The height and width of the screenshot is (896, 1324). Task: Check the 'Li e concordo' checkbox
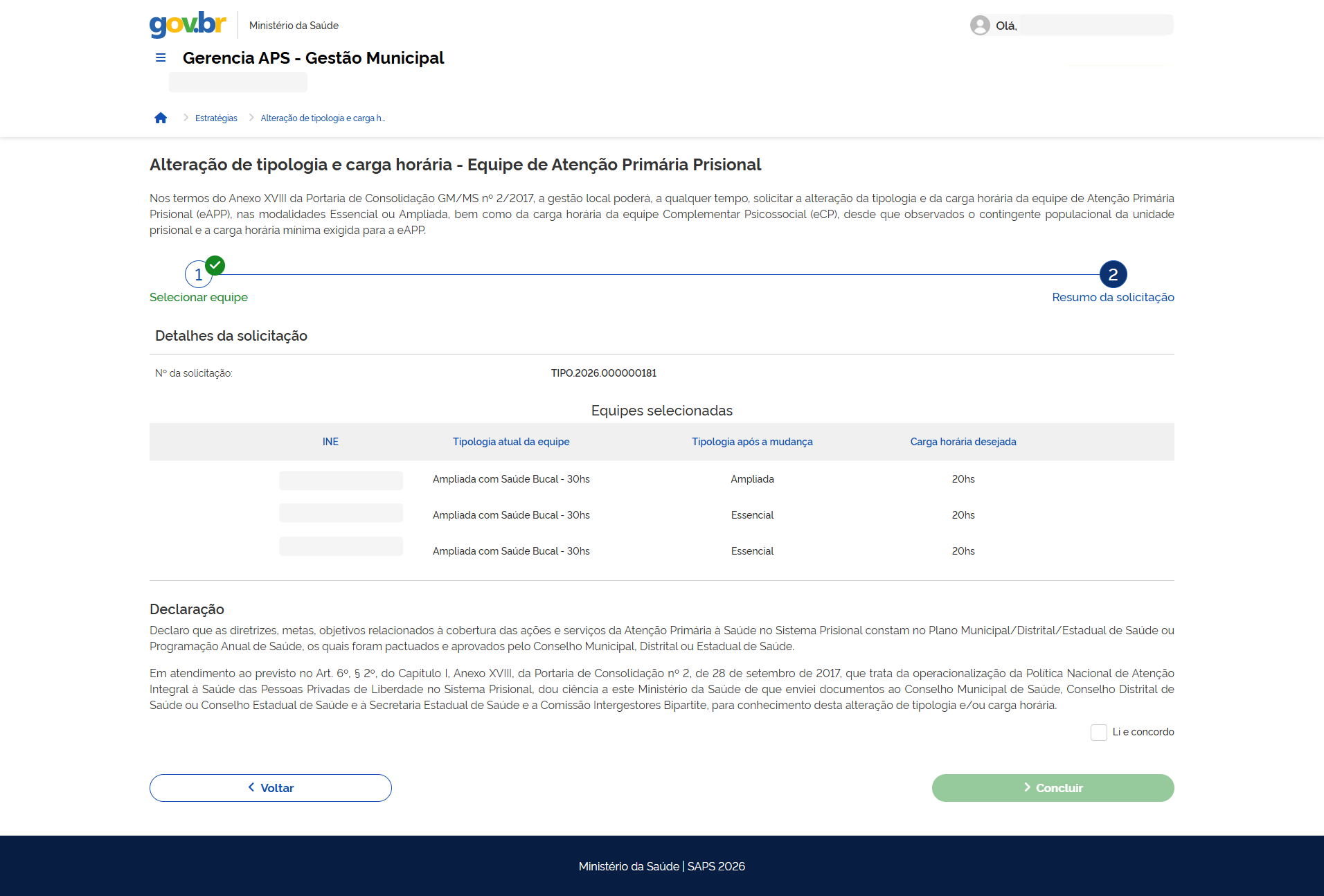pos(1098,733)
